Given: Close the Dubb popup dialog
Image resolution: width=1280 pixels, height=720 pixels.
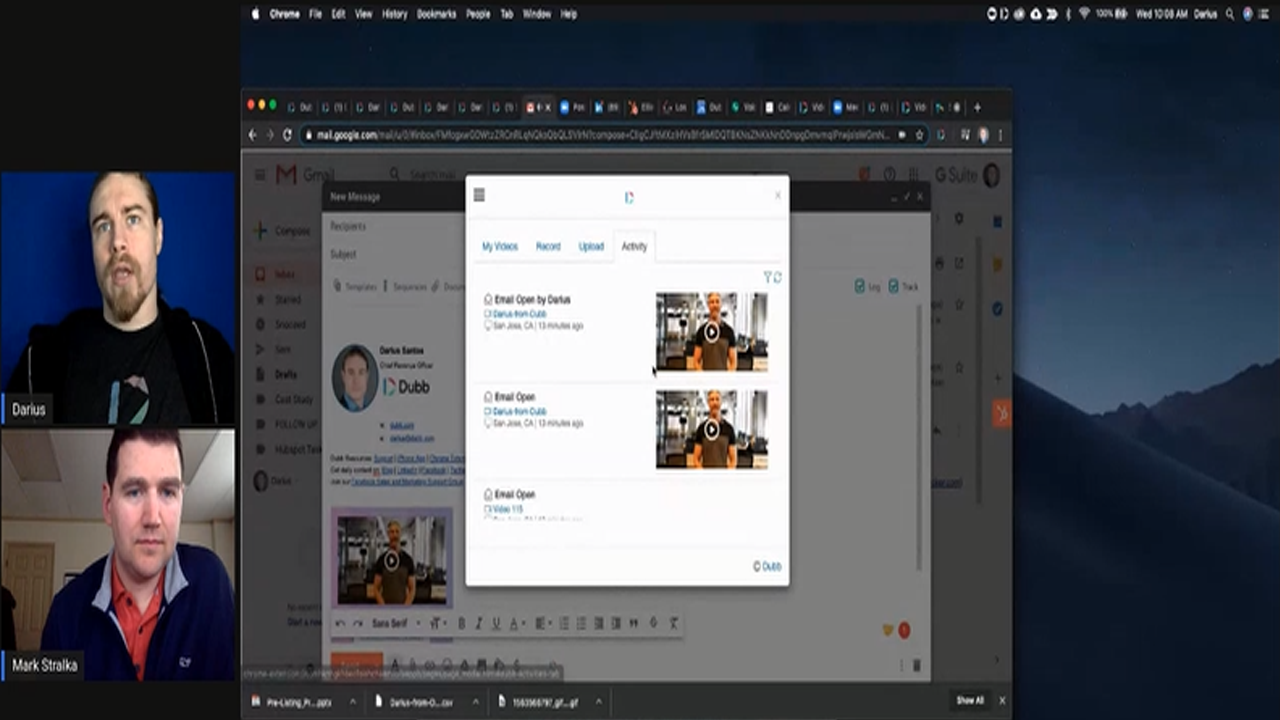Looking at the screenshot, I should 777,196.
